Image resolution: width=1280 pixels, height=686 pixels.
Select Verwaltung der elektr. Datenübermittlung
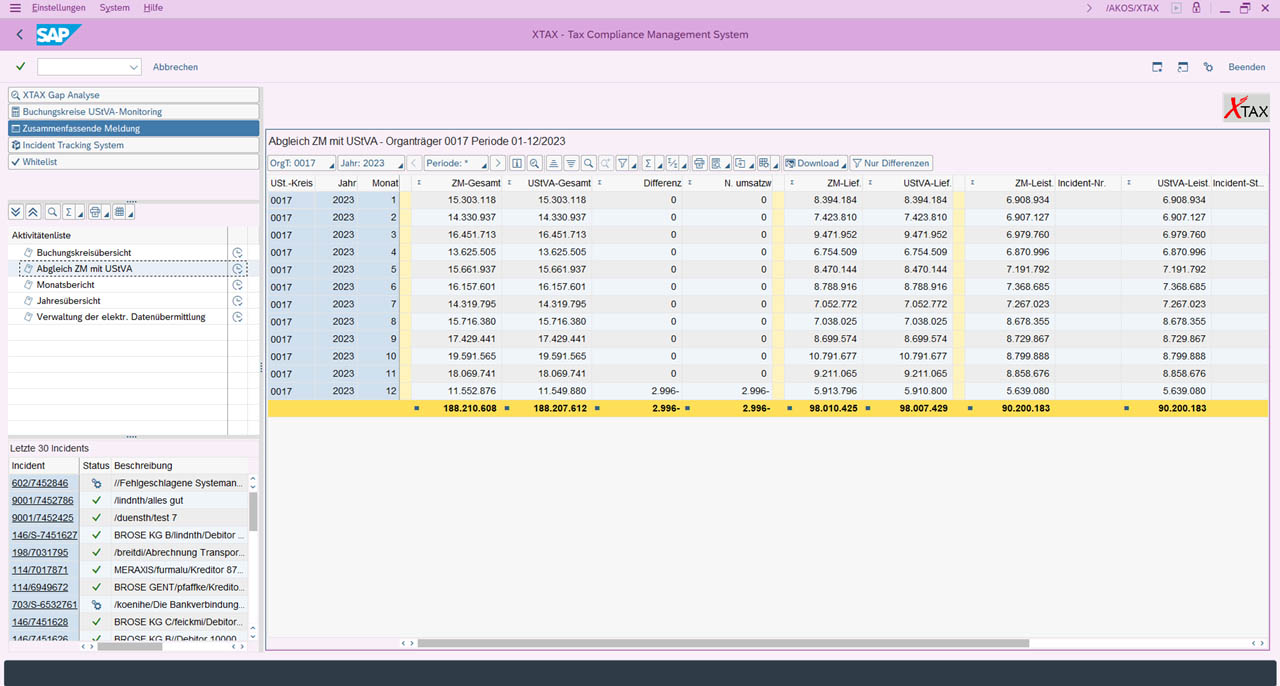[121, 317]
